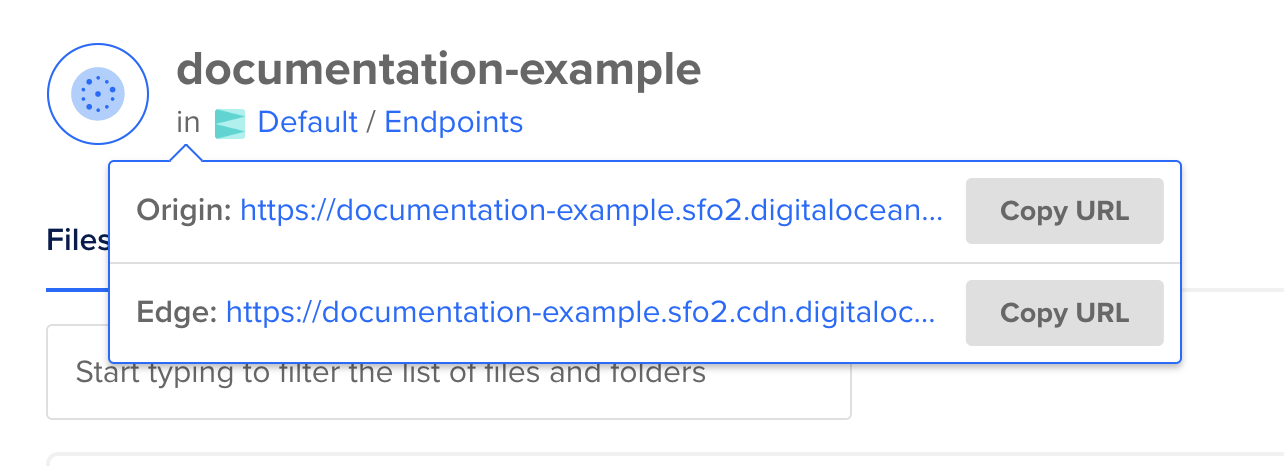Click the dotted ring inside the avatar
The image size is (1284, 466).
(x=98, y=93)
